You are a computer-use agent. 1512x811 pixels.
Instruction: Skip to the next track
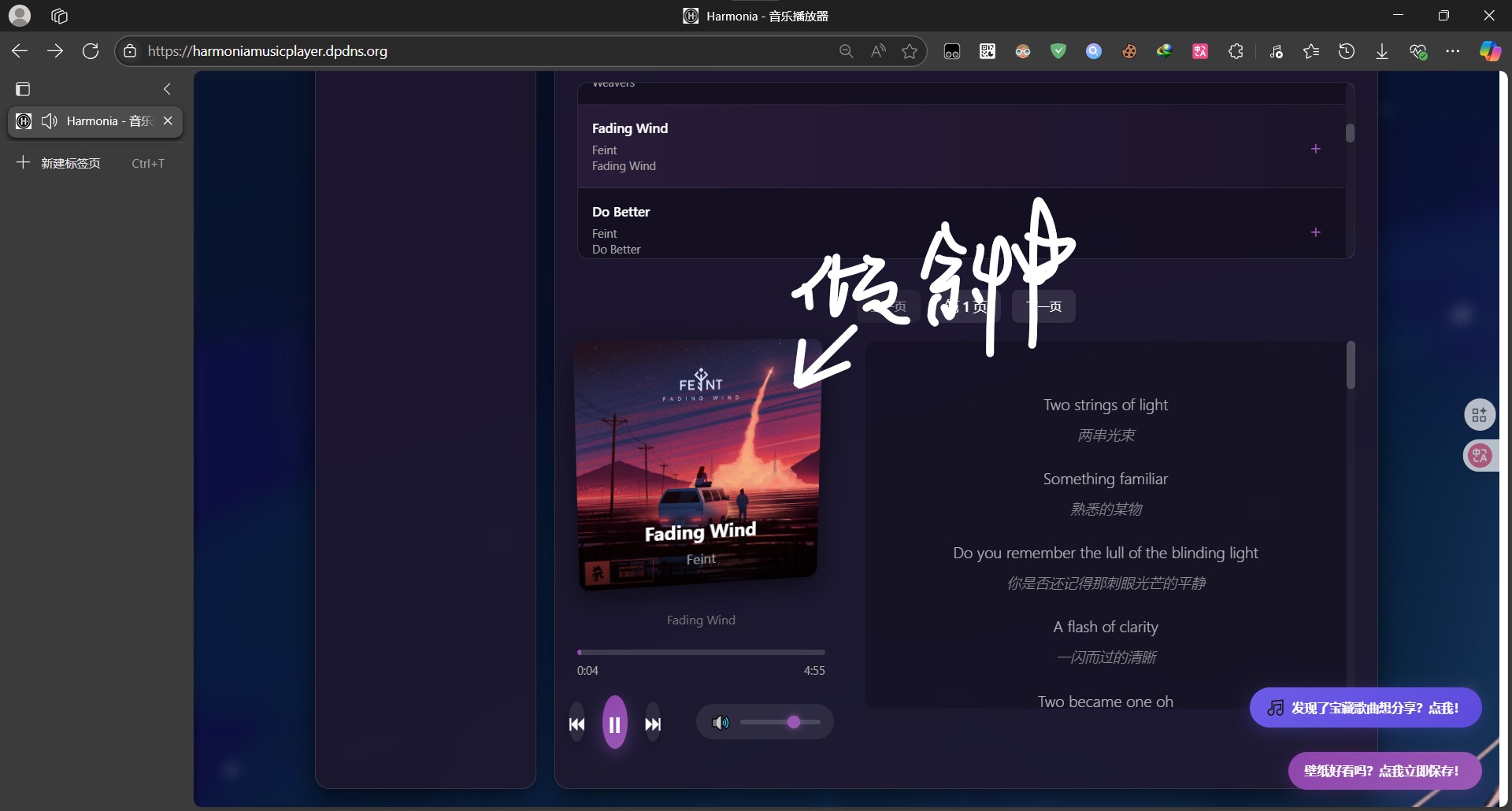[x=653, y=724]
